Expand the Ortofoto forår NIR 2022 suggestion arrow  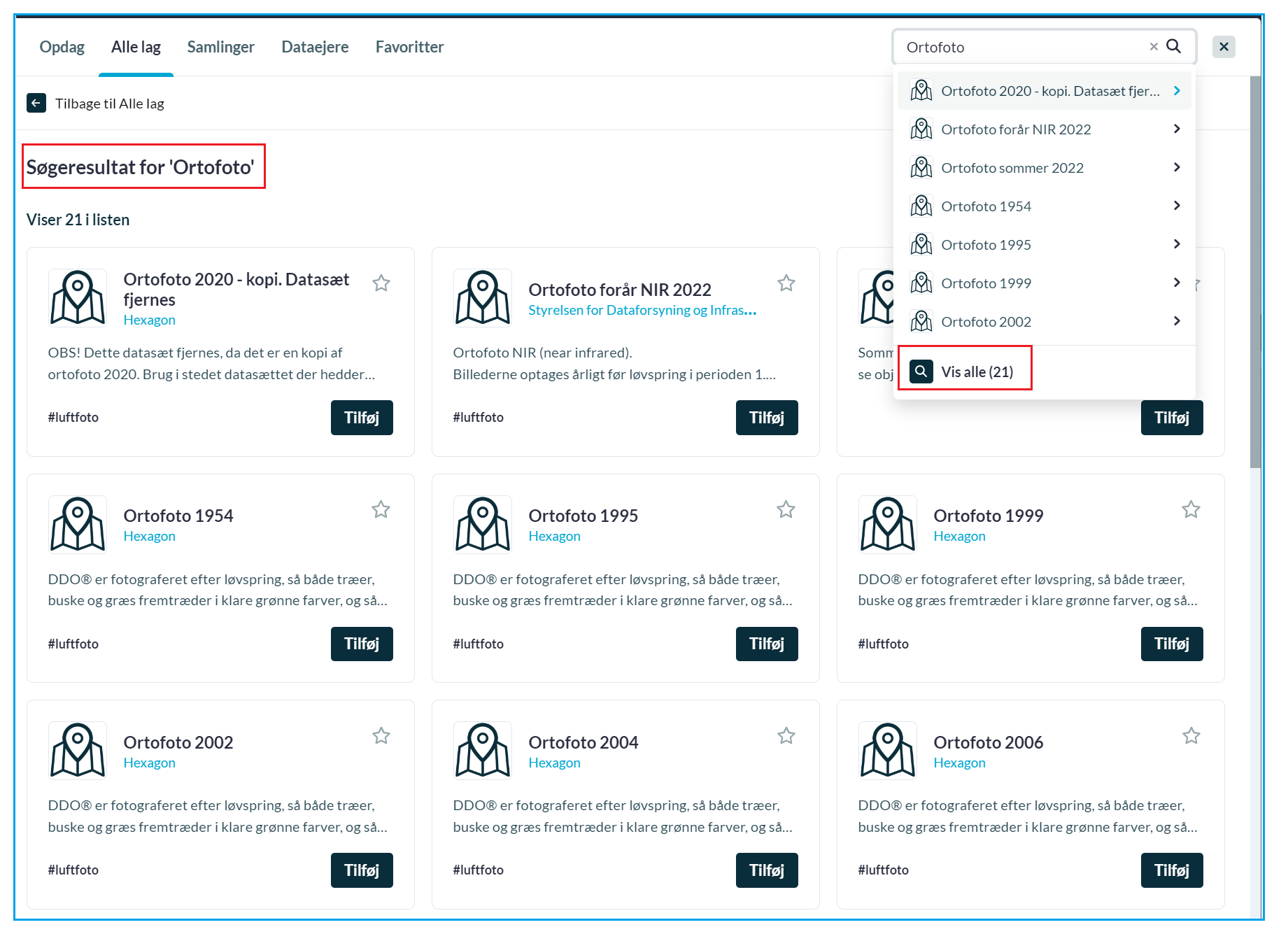click(1177, 129)
